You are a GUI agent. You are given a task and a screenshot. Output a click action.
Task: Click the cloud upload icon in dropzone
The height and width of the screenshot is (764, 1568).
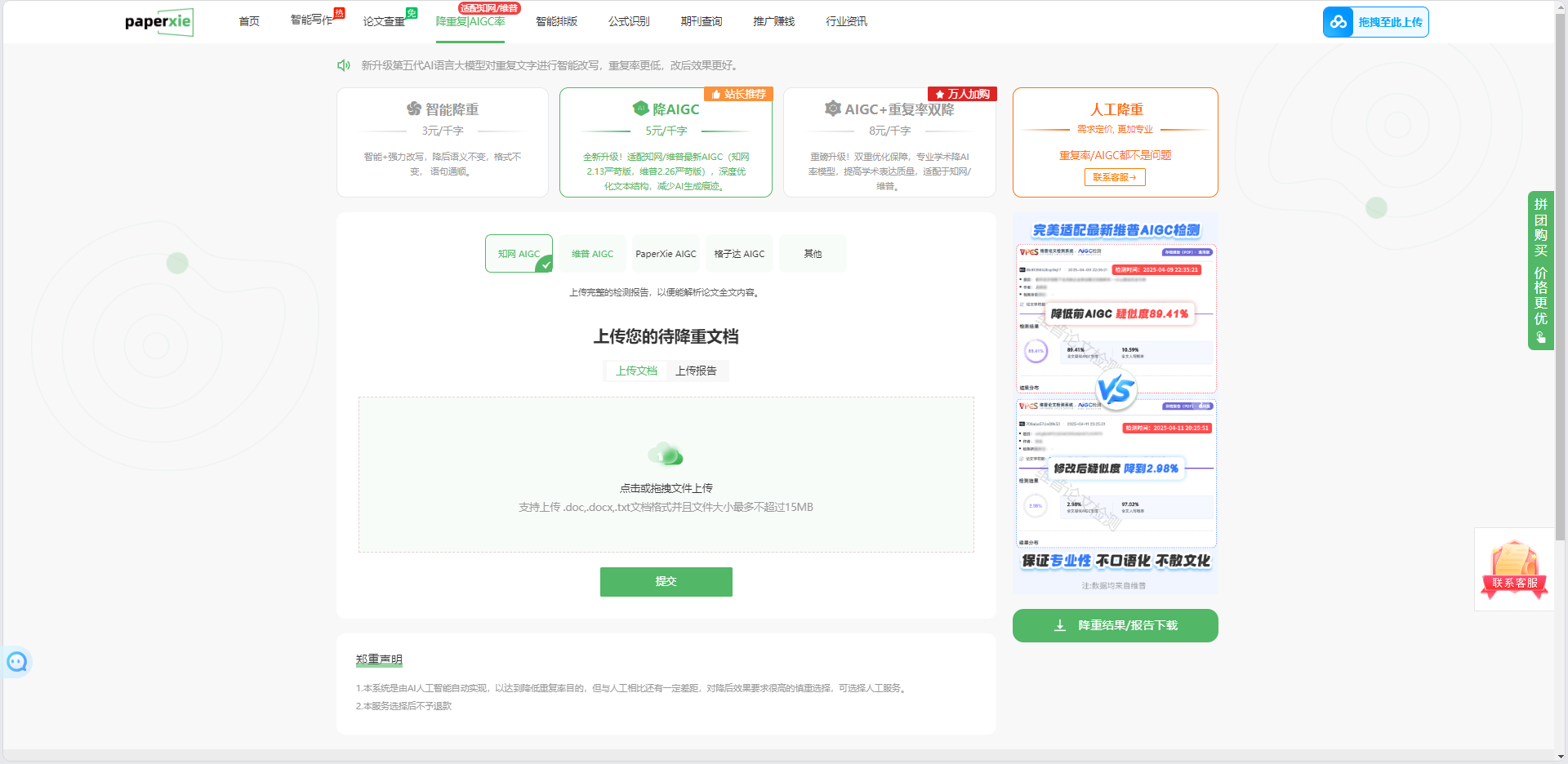[666, 454]
